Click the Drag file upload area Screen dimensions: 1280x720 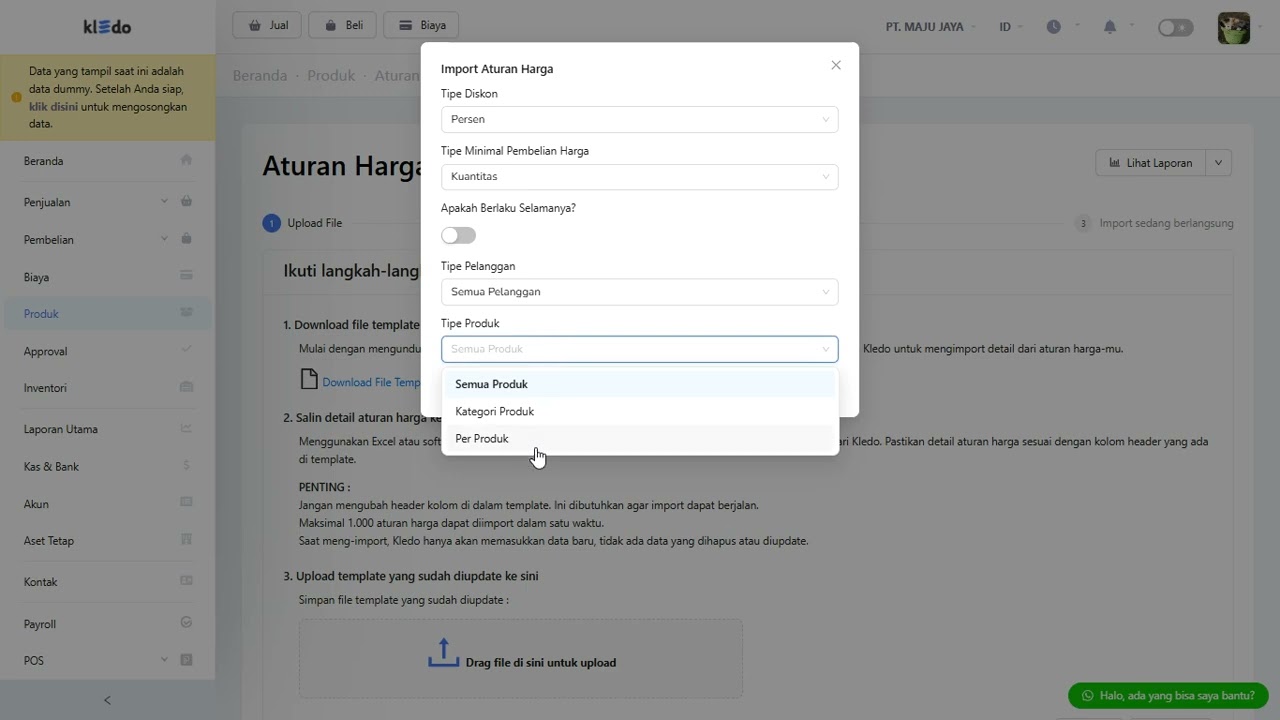point(520,658)
